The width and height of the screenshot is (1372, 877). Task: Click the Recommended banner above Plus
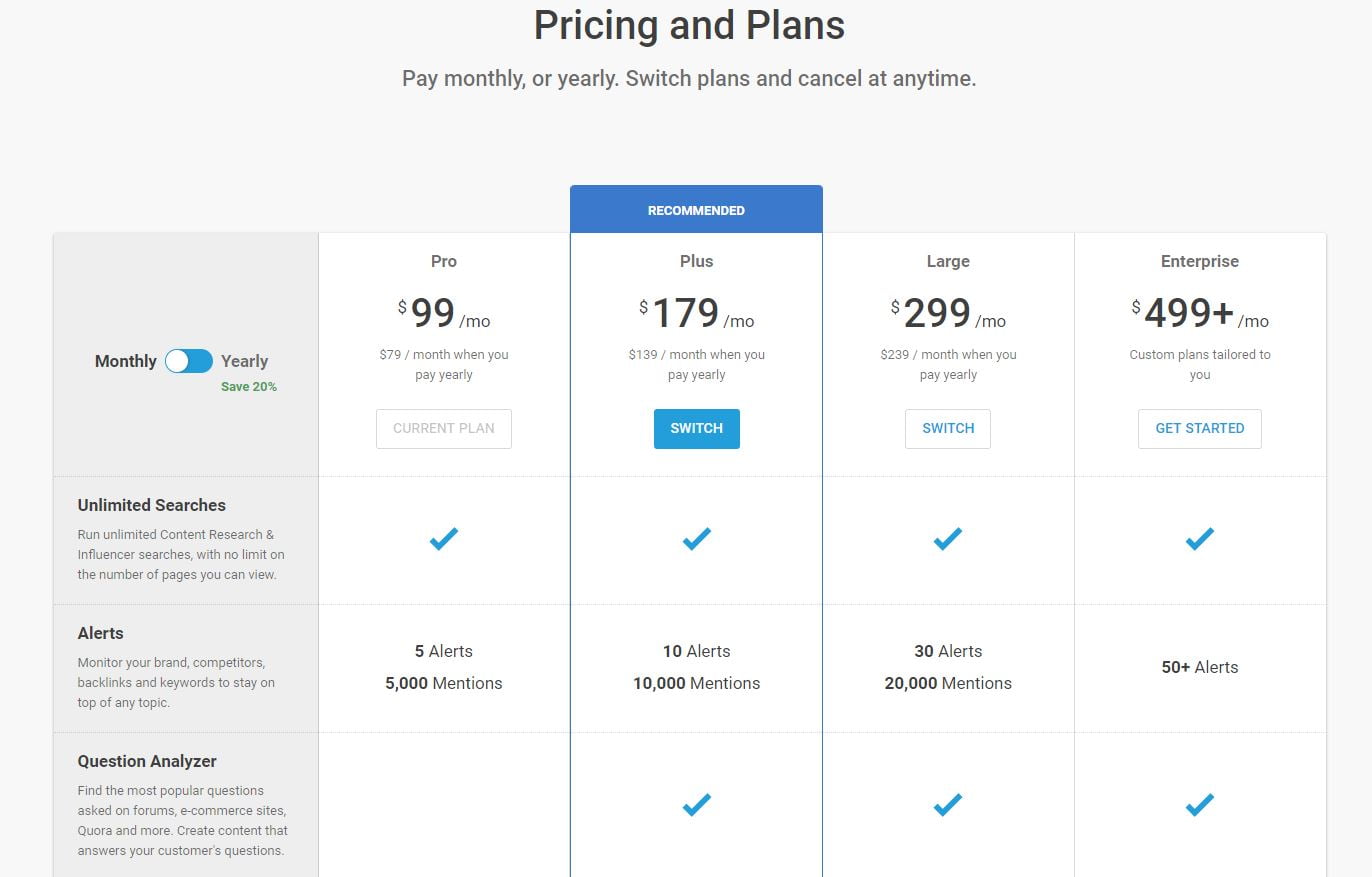pos(697,210)
